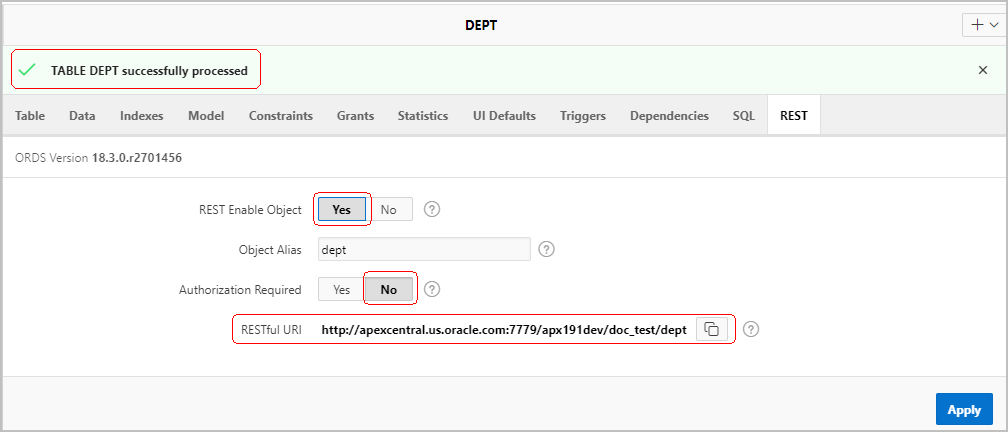1008x432 pixels.
Task: Click the green success checkmark icon
Action: tap(27, 70)
